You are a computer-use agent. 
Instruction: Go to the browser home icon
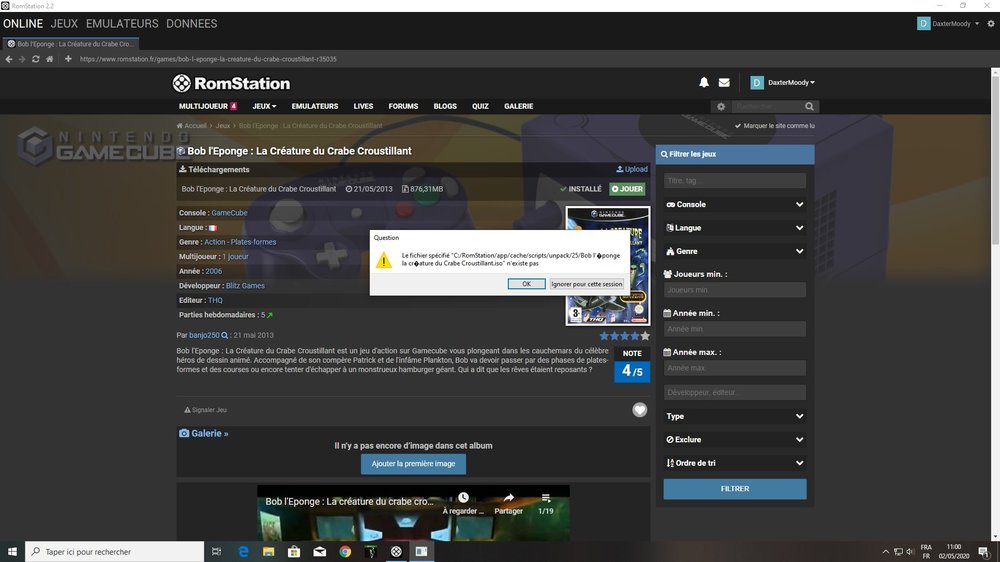(51, 59)
